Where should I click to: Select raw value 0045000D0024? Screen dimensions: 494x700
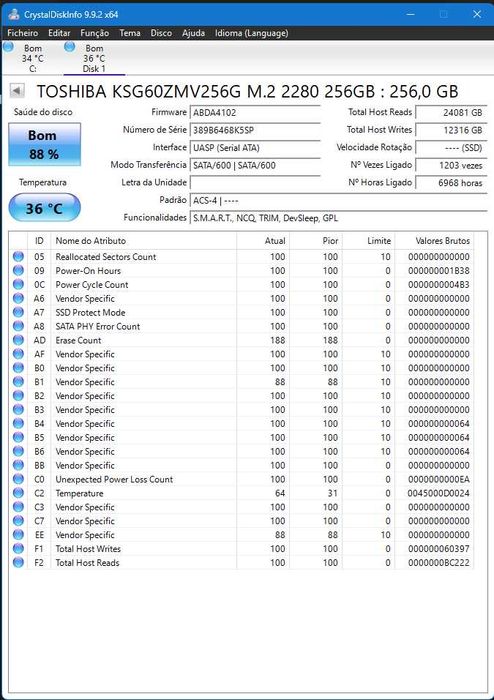tap(439, 493)
